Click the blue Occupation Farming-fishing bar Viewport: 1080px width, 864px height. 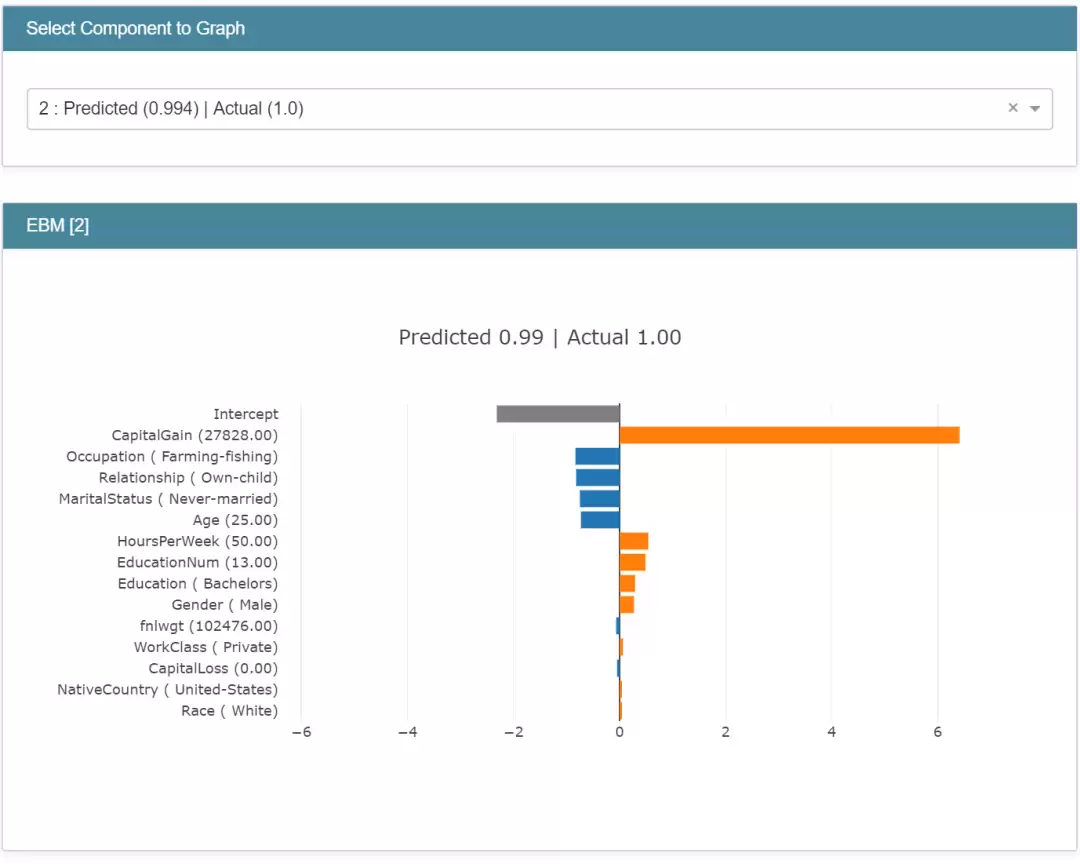(597, 456)
